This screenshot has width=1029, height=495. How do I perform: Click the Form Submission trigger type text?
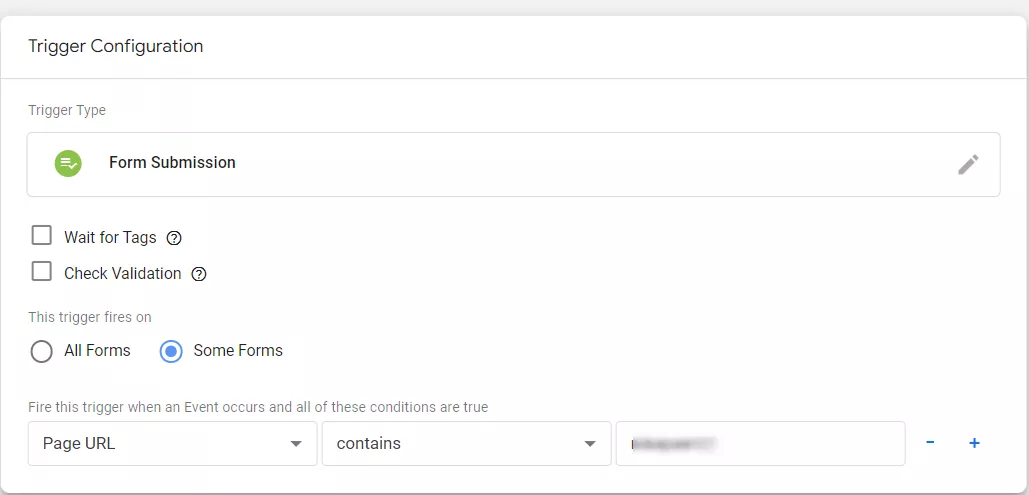pos(172,163)
